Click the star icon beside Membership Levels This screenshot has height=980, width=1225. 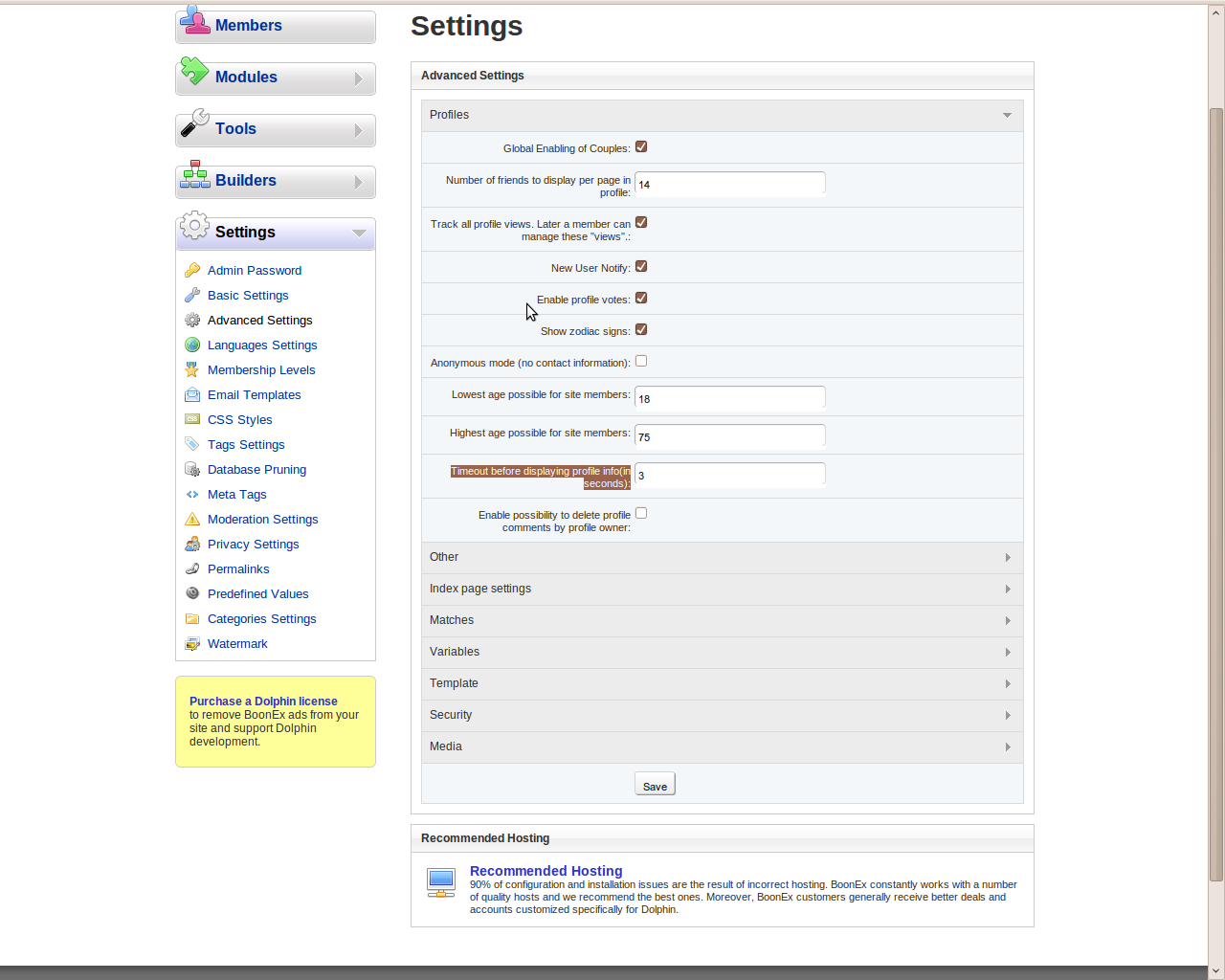(192, 370)
